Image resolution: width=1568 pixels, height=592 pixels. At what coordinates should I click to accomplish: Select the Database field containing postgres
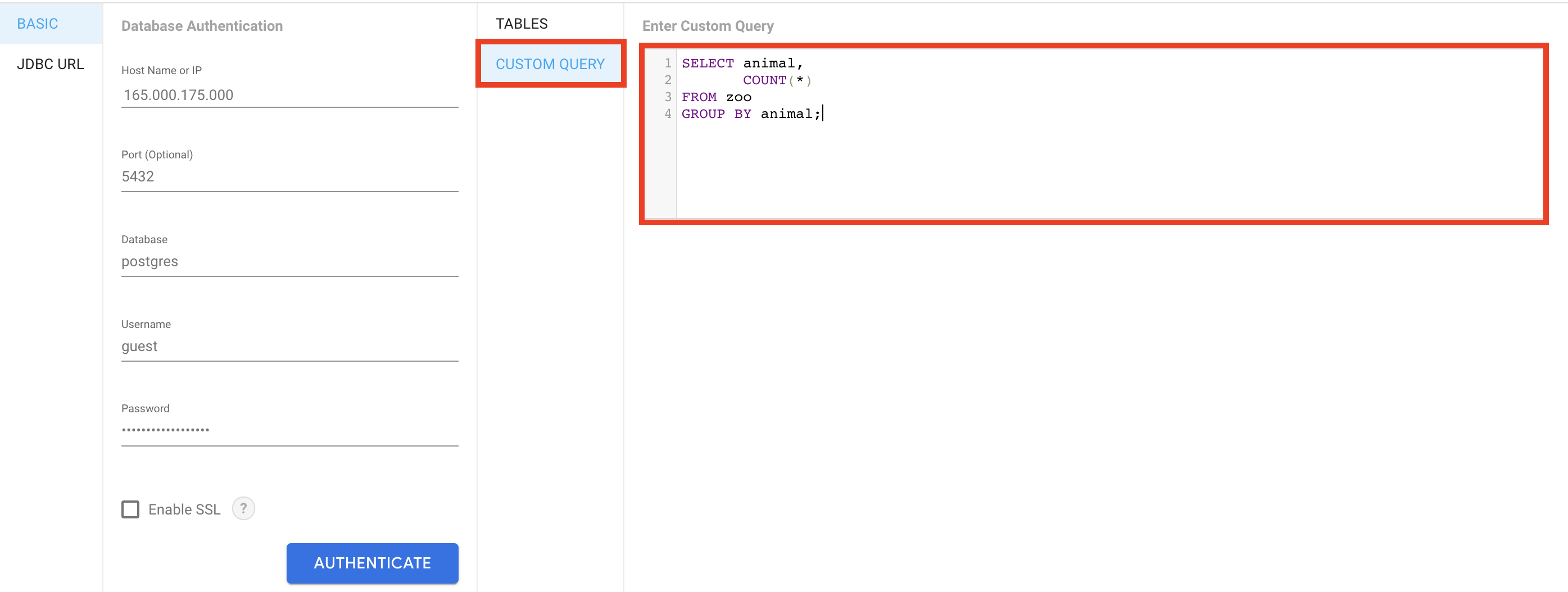289,262
